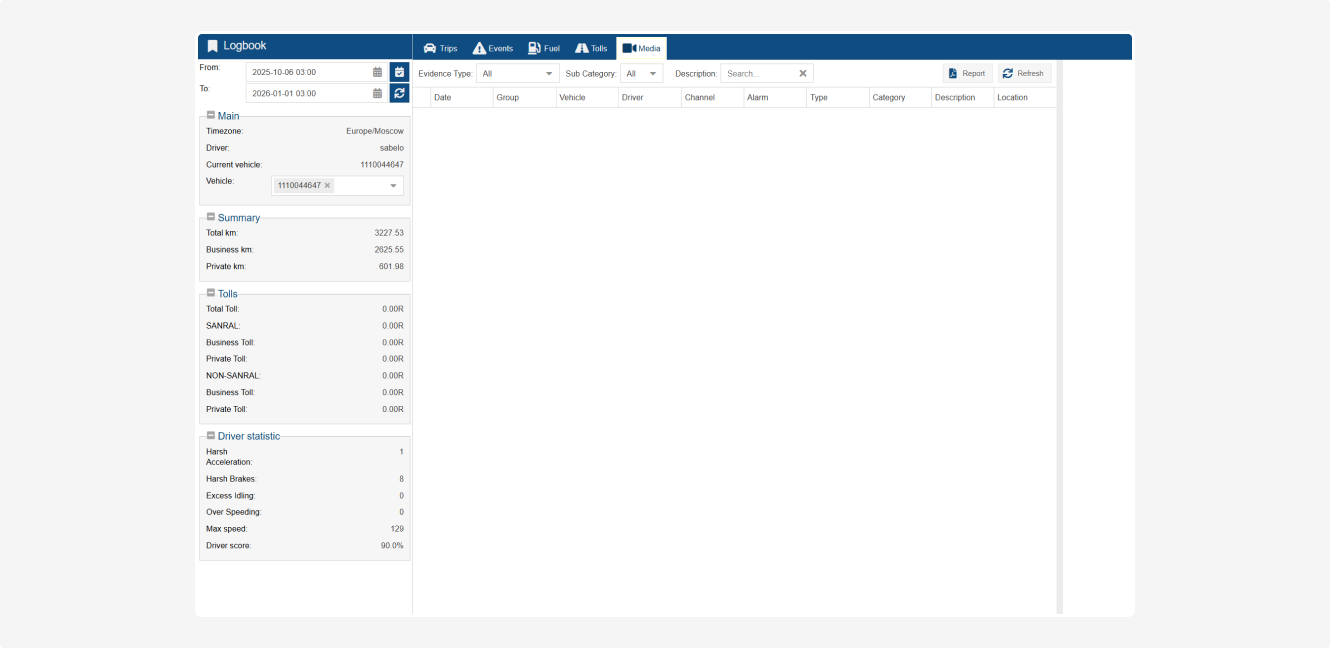The height and width of the screenshot is (648, 1330).
Task: Click the blue refresh icon beside To date
Action: 399,93
